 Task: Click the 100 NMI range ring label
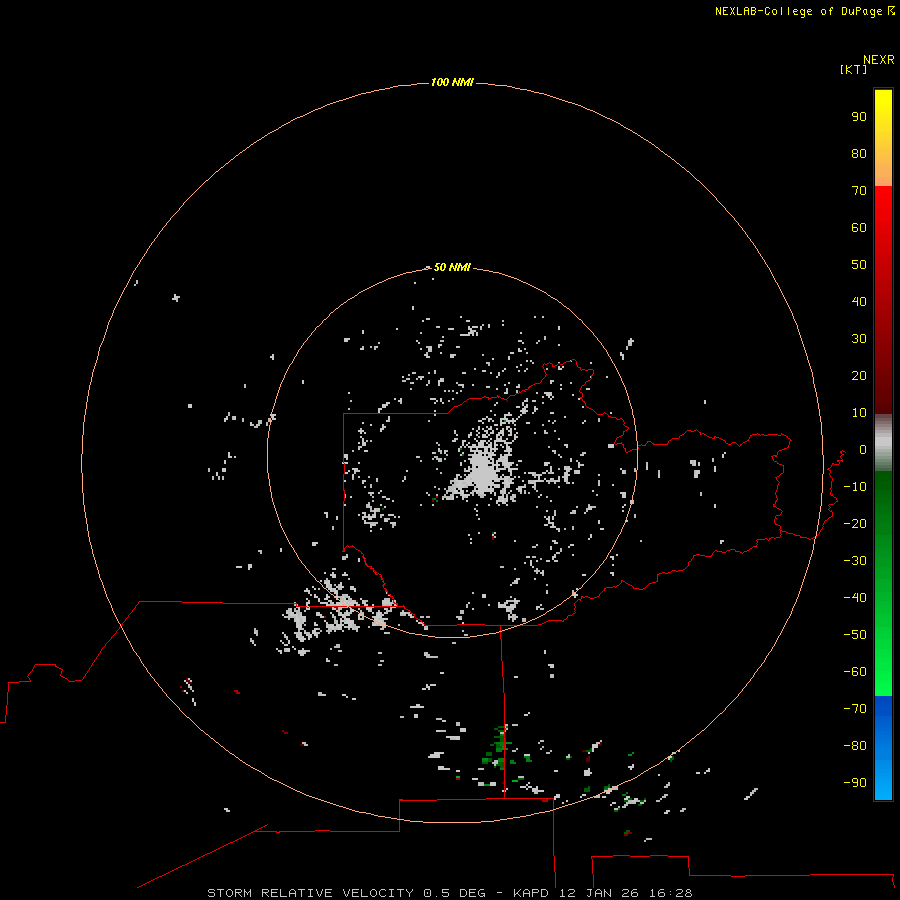[452, 83]
